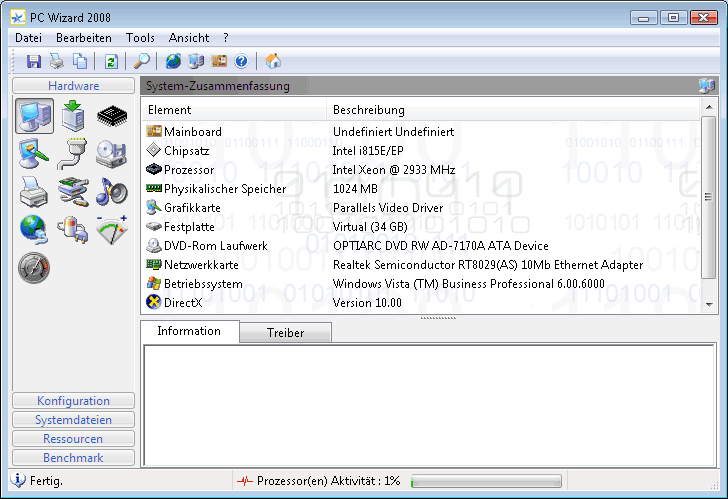728x499 pixels.
Task: Click the 'Fertig.' status bar text
Action: point(46,481)
